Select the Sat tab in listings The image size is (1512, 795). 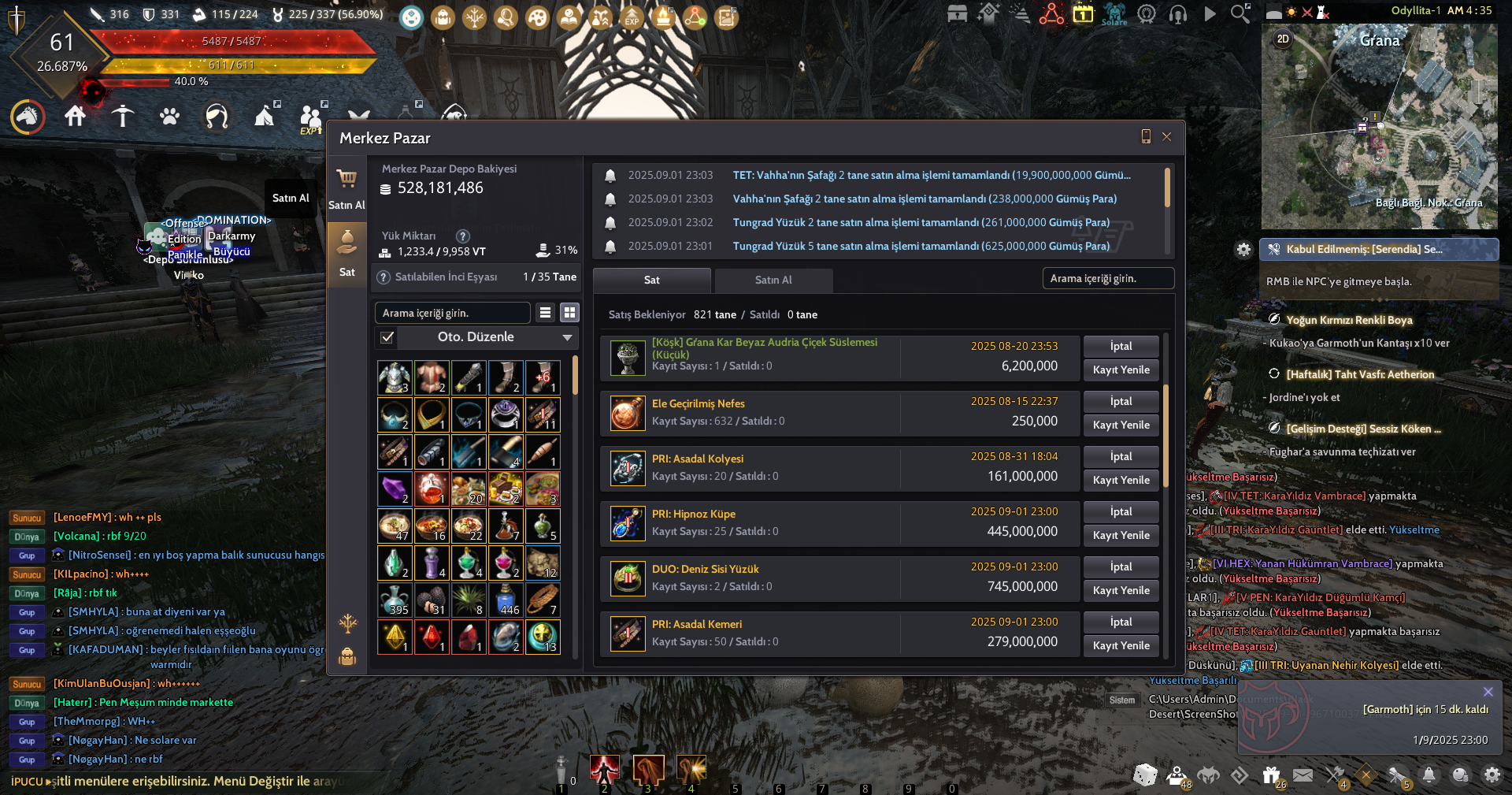pyautogui.click(x=652, y=280)
